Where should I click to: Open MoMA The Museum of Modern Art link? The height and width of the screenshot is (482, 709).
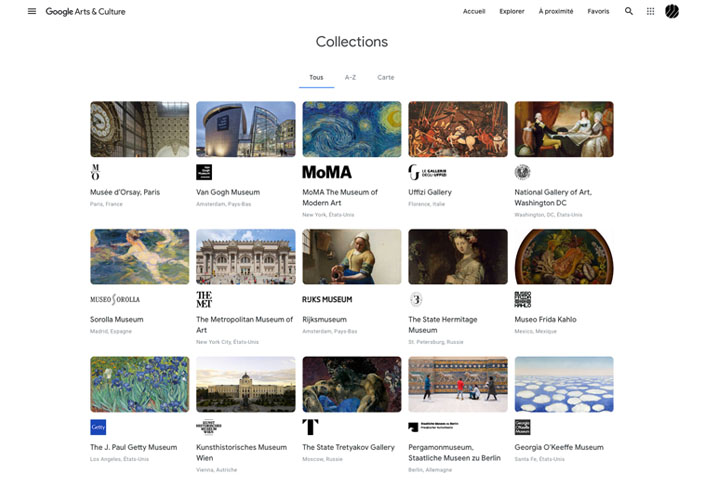coord(340,198)
